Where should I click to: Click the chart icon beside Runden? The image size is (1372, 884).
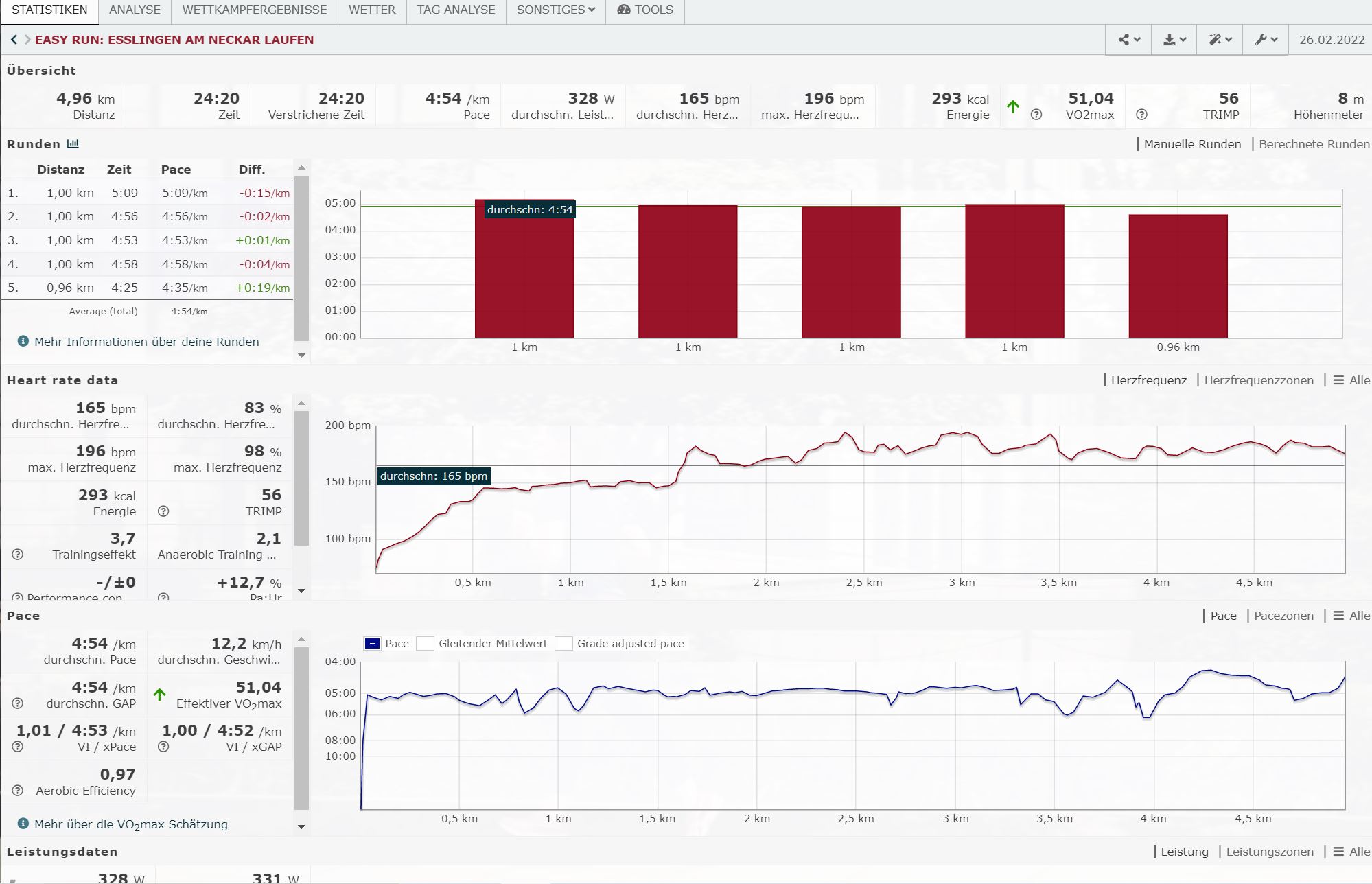click(73, 144)
